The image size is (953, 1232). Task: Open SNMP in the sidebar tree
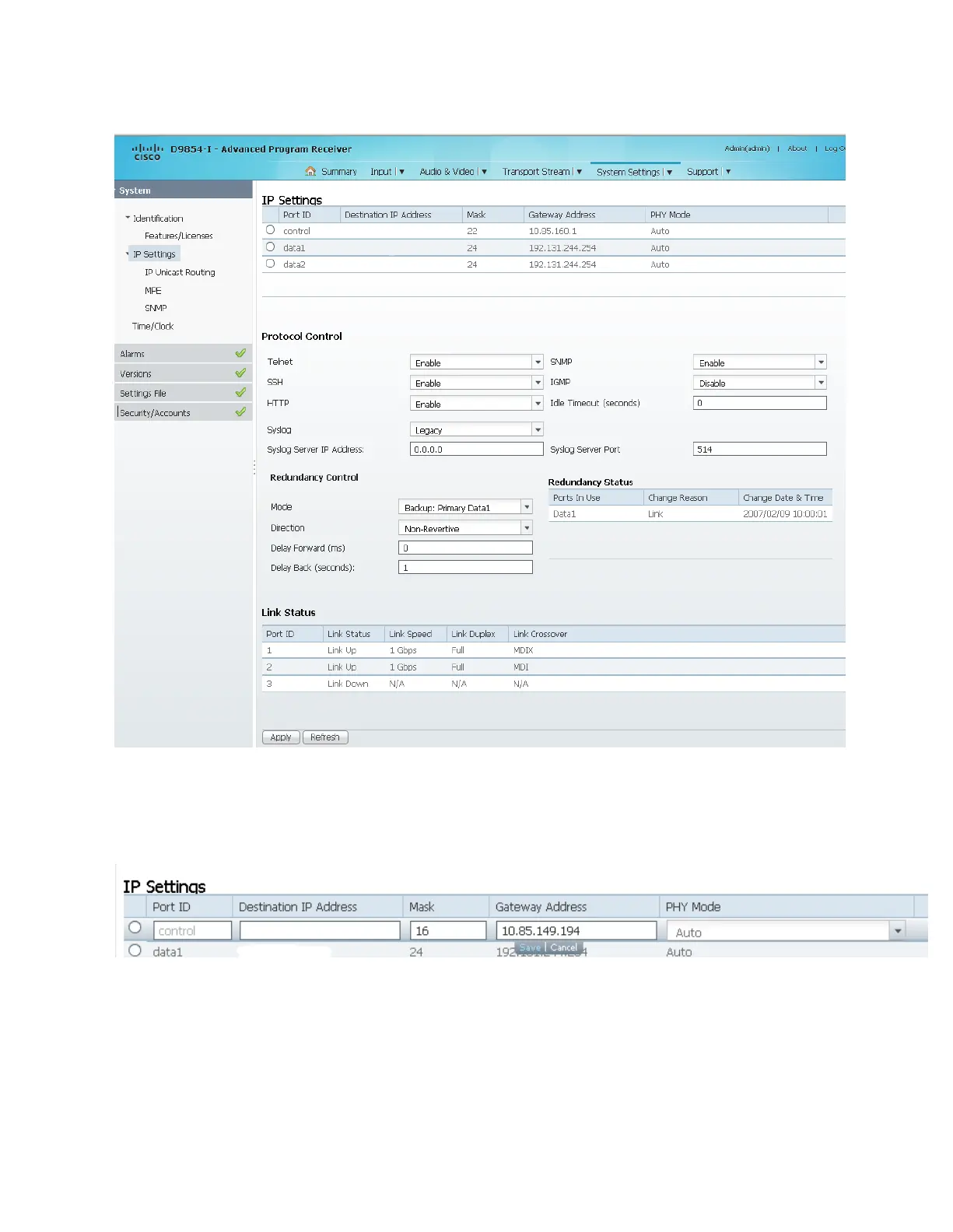(x=156, y=308)
